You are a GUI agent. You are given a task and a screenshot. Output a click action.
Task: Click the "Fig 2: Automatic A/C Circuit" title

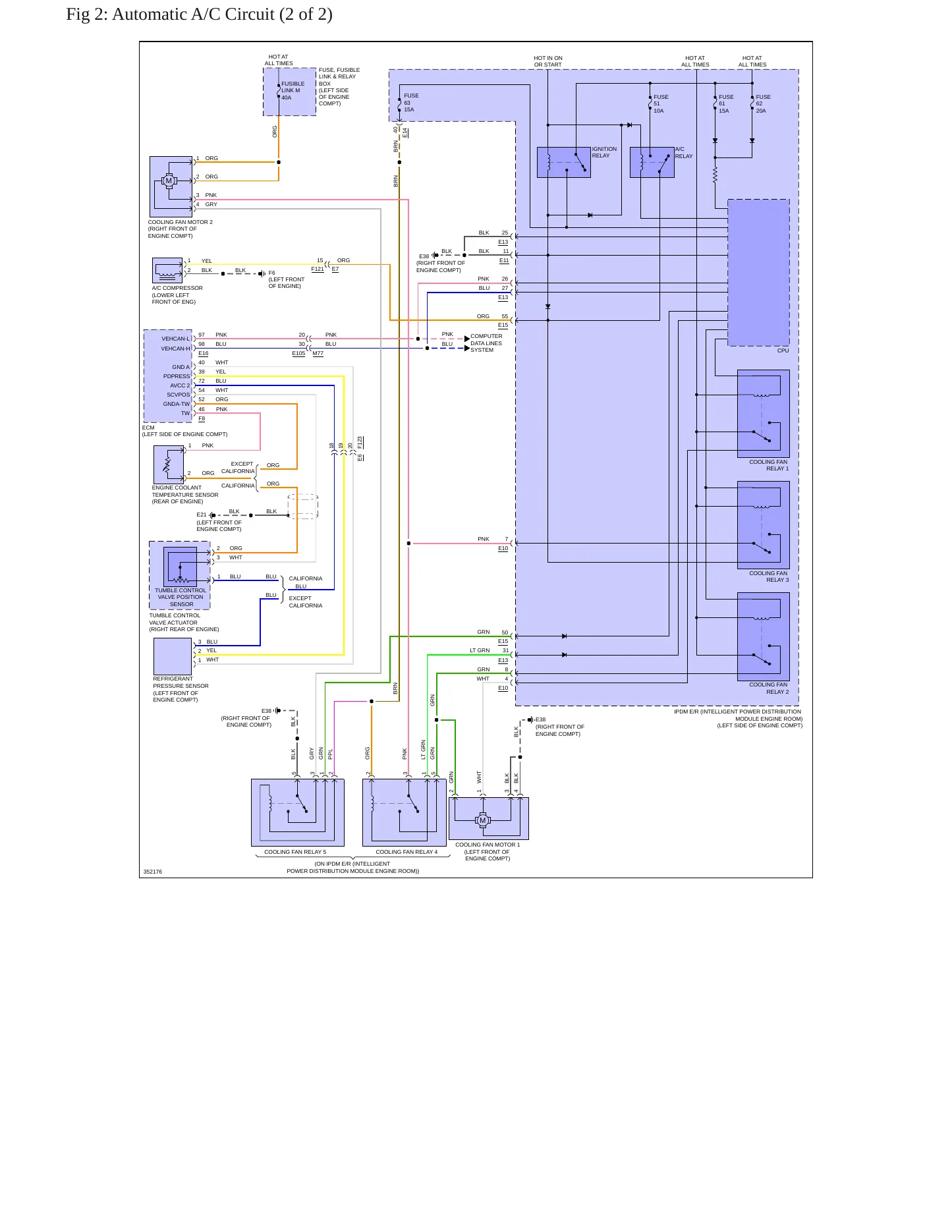pos(199,14)
